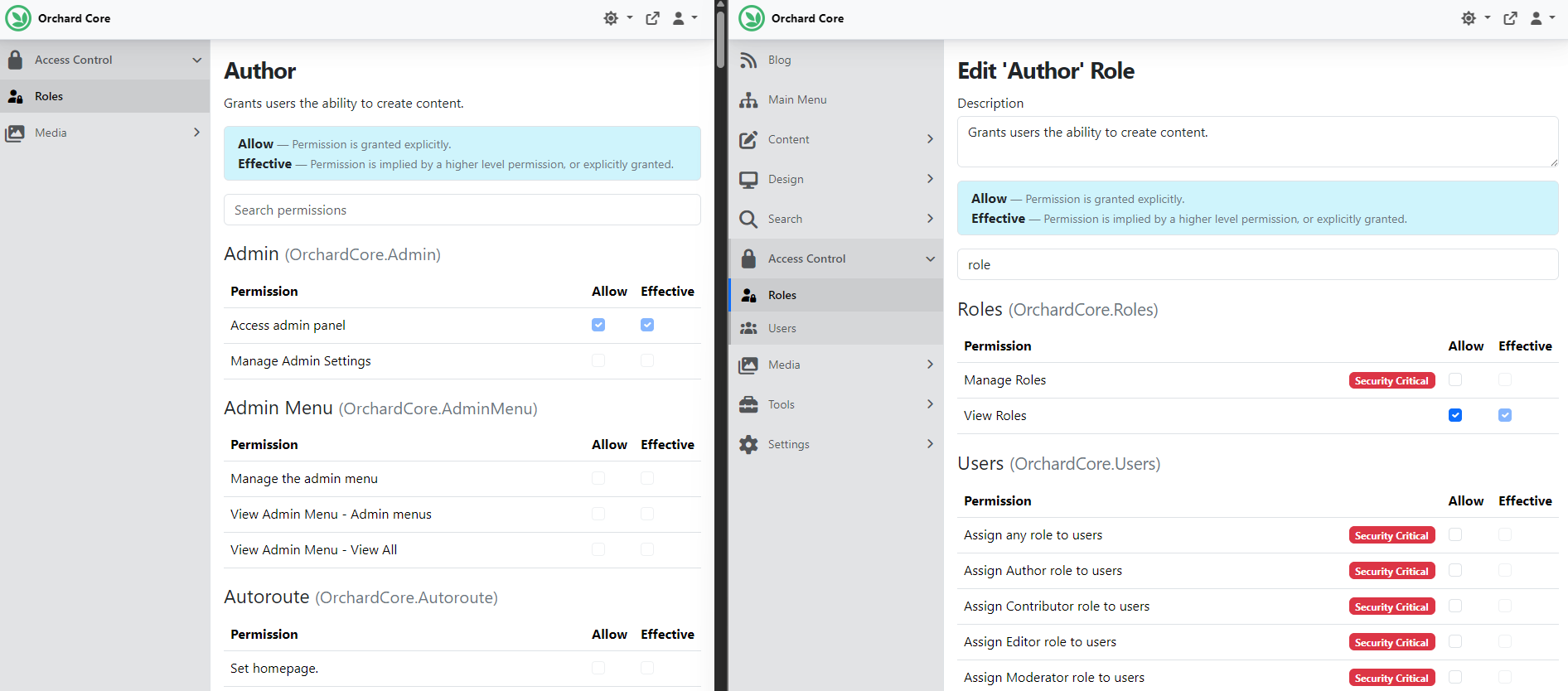Expand Media chevron in right window
Screen dimensions: 1568x691
(x=931, y=365)
